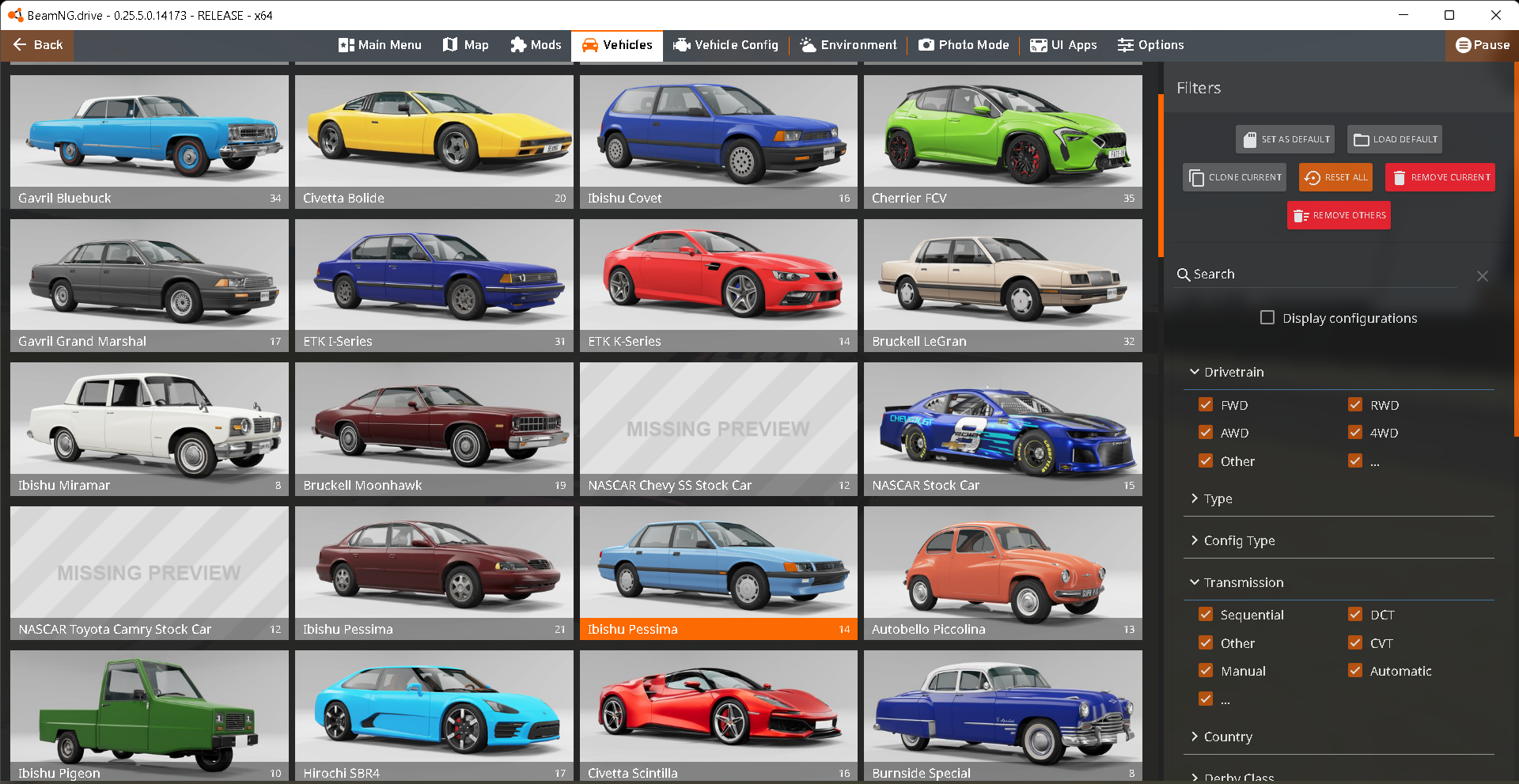Switch to the Vehicle Config tab
Viewport: 1519px width, 784px height.
pos(725,45)
